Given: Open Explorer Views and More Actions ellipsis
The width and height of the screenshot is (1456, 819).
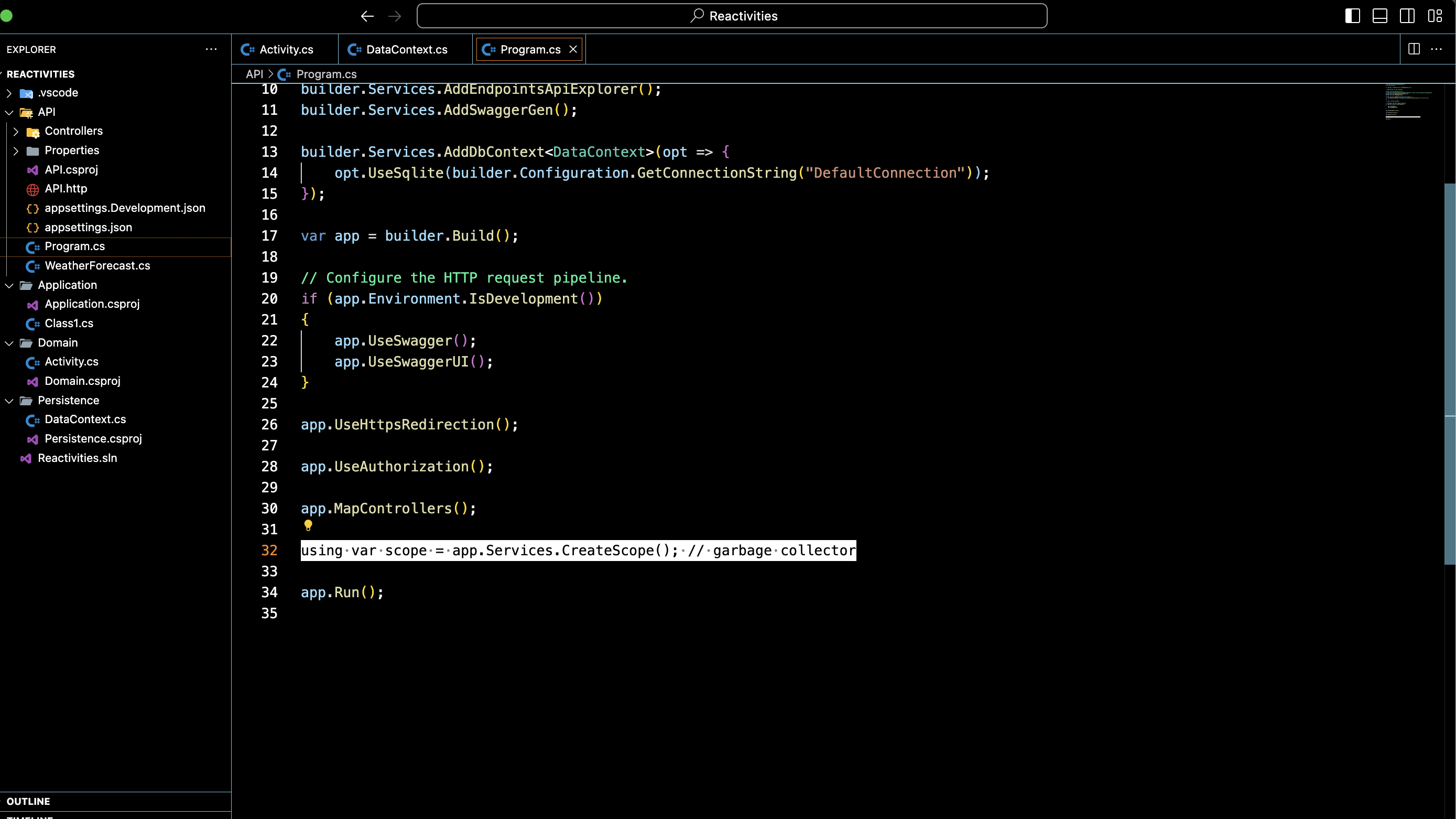Looking at the screenshot, I should pyautogui.click(x=211, y=49).
